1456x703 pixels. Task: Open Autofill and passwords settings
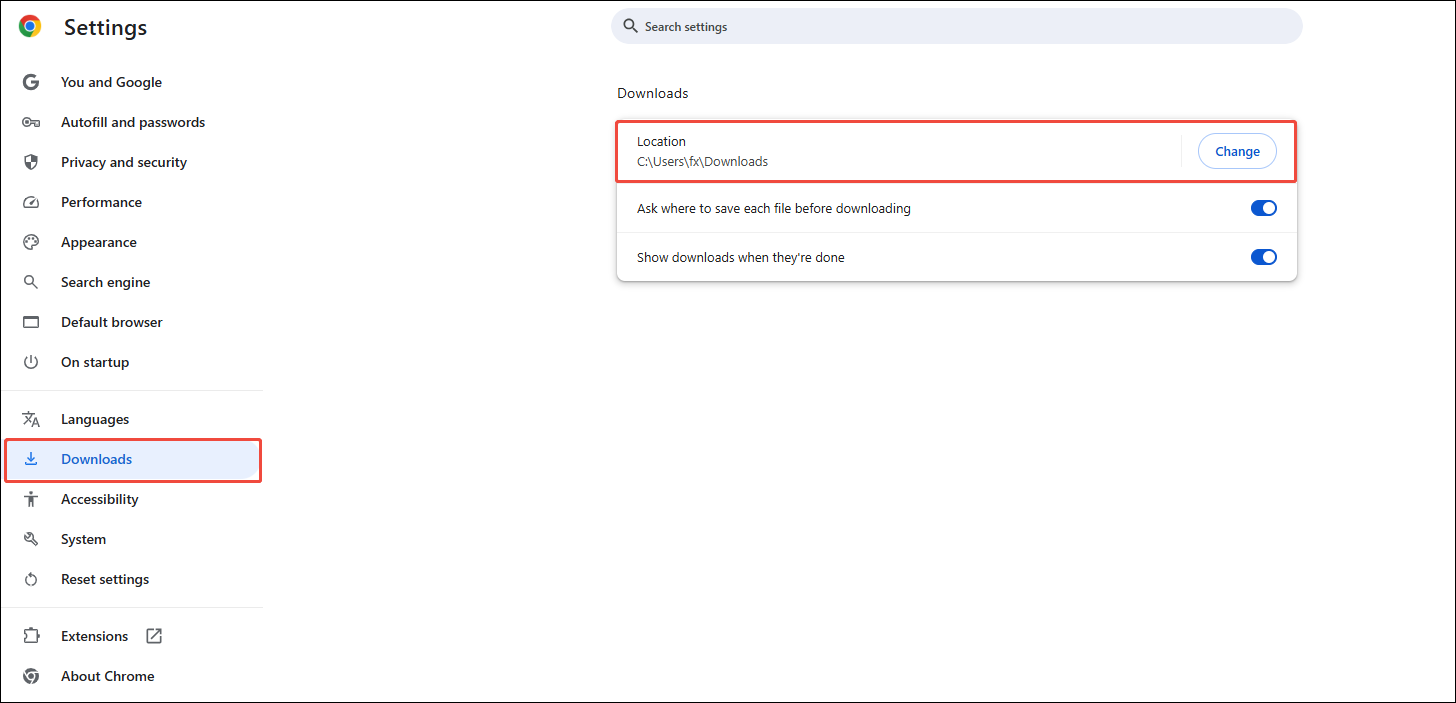pos(131,122)
